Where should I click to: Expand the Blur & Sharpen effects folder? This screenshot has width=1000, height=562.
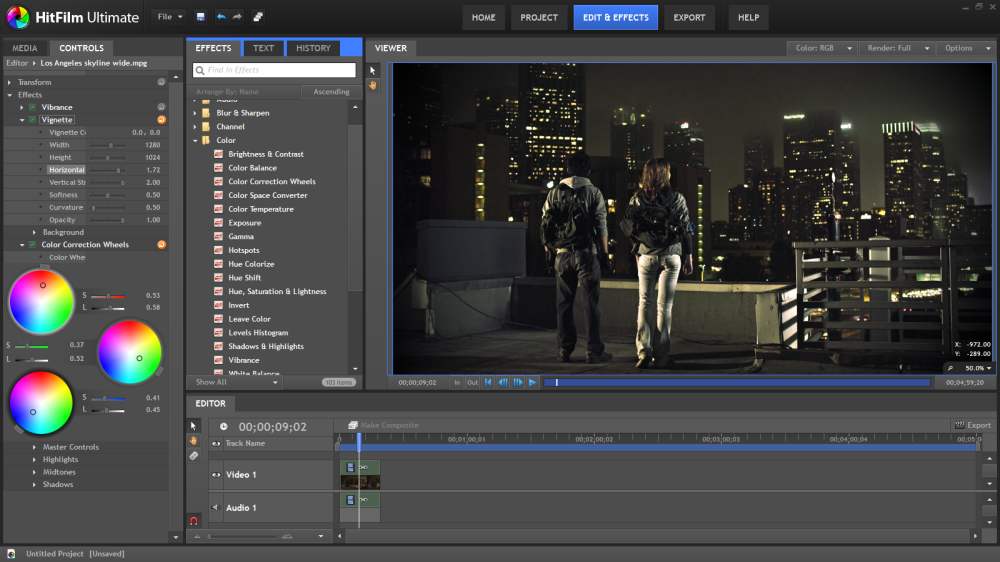pyautogui.click(x=194, y=113)
